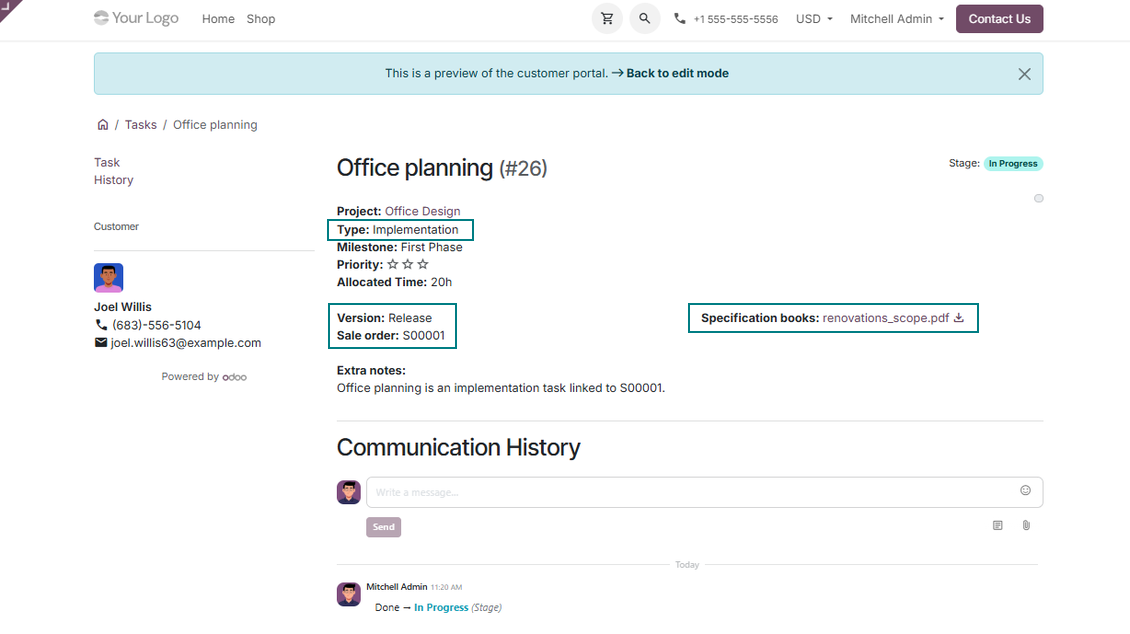The image size is (1130, 634).
Task: Jump to History section in sidebar
Action: pos(113,180)
